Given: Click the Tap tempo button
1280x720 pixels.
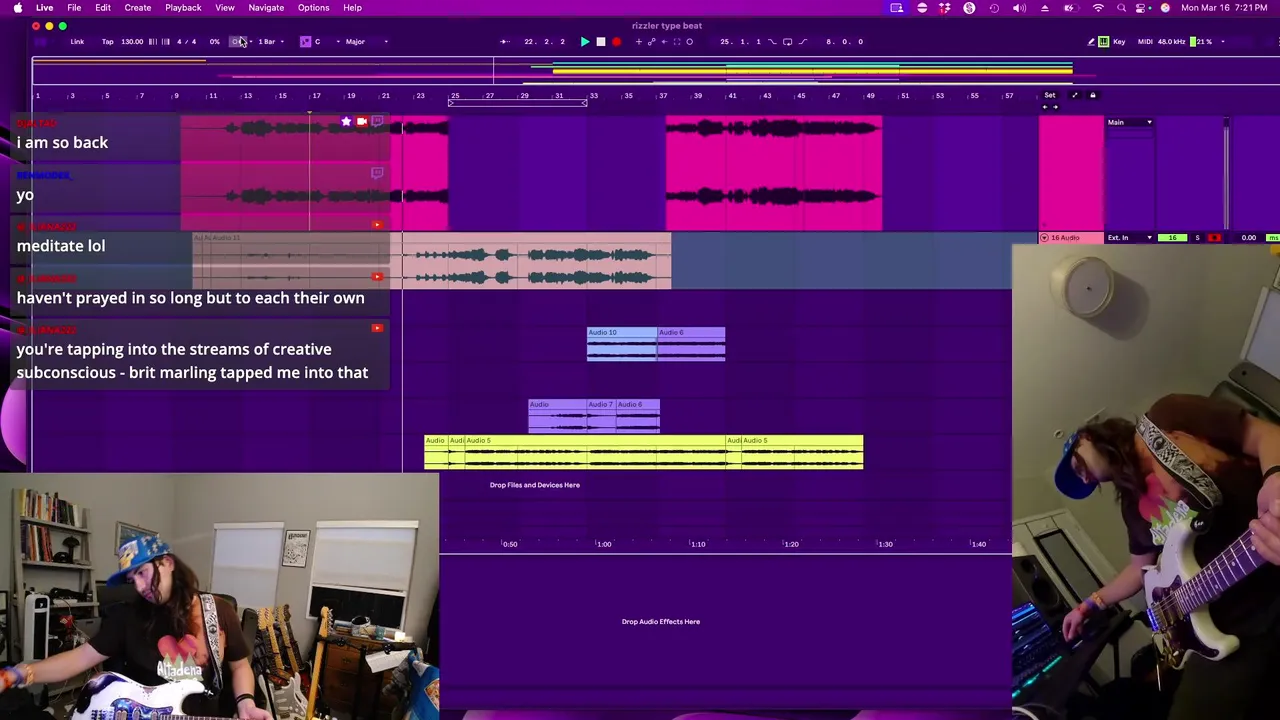Looking at the screenshot, I should (x=108, y=42).
